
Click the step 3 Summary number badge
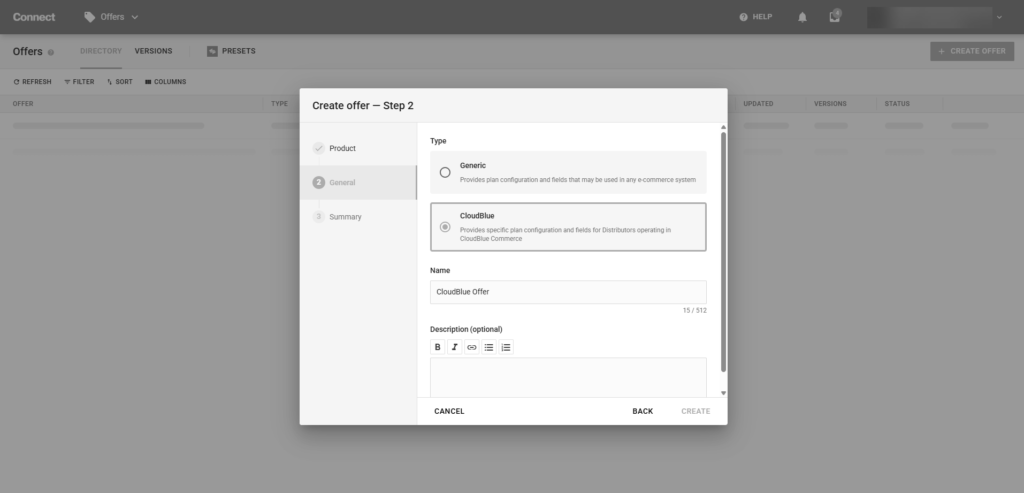click(x=319, y=217)
